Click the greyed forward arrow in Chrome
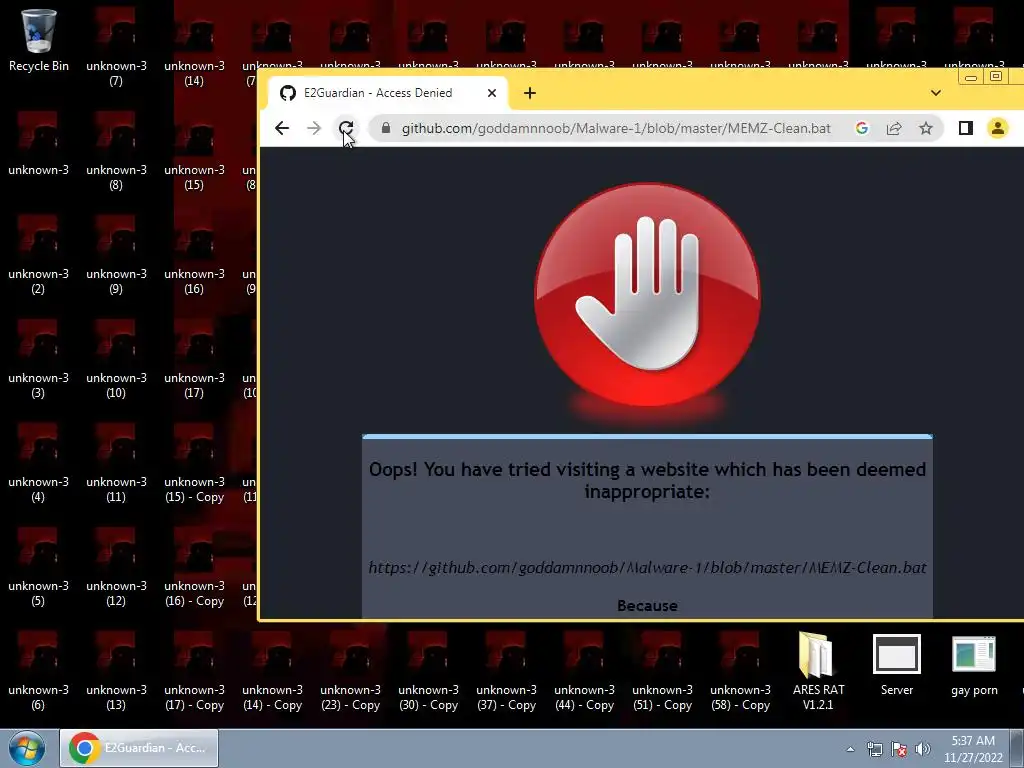The image size is (1024, 768). [x=313, y=128]
